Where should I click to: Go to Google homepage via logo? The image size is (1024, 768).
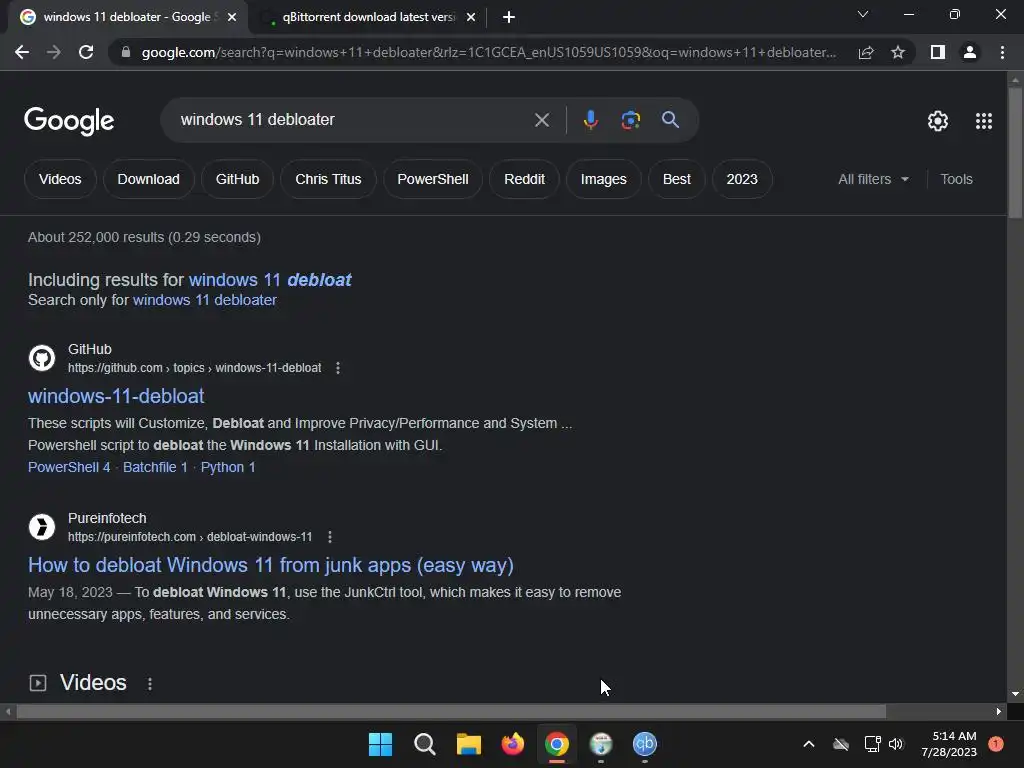click(69, 121)
